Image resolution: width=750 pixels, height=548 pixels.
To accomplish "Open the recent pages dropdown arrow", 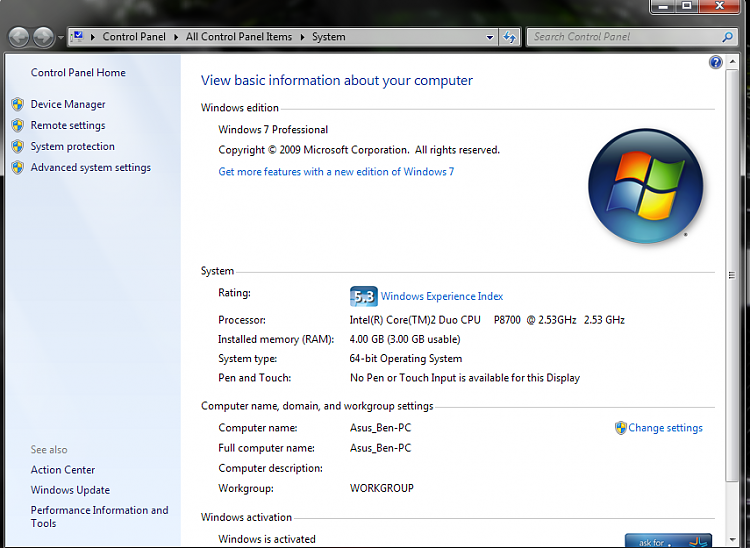I will 61,37.
